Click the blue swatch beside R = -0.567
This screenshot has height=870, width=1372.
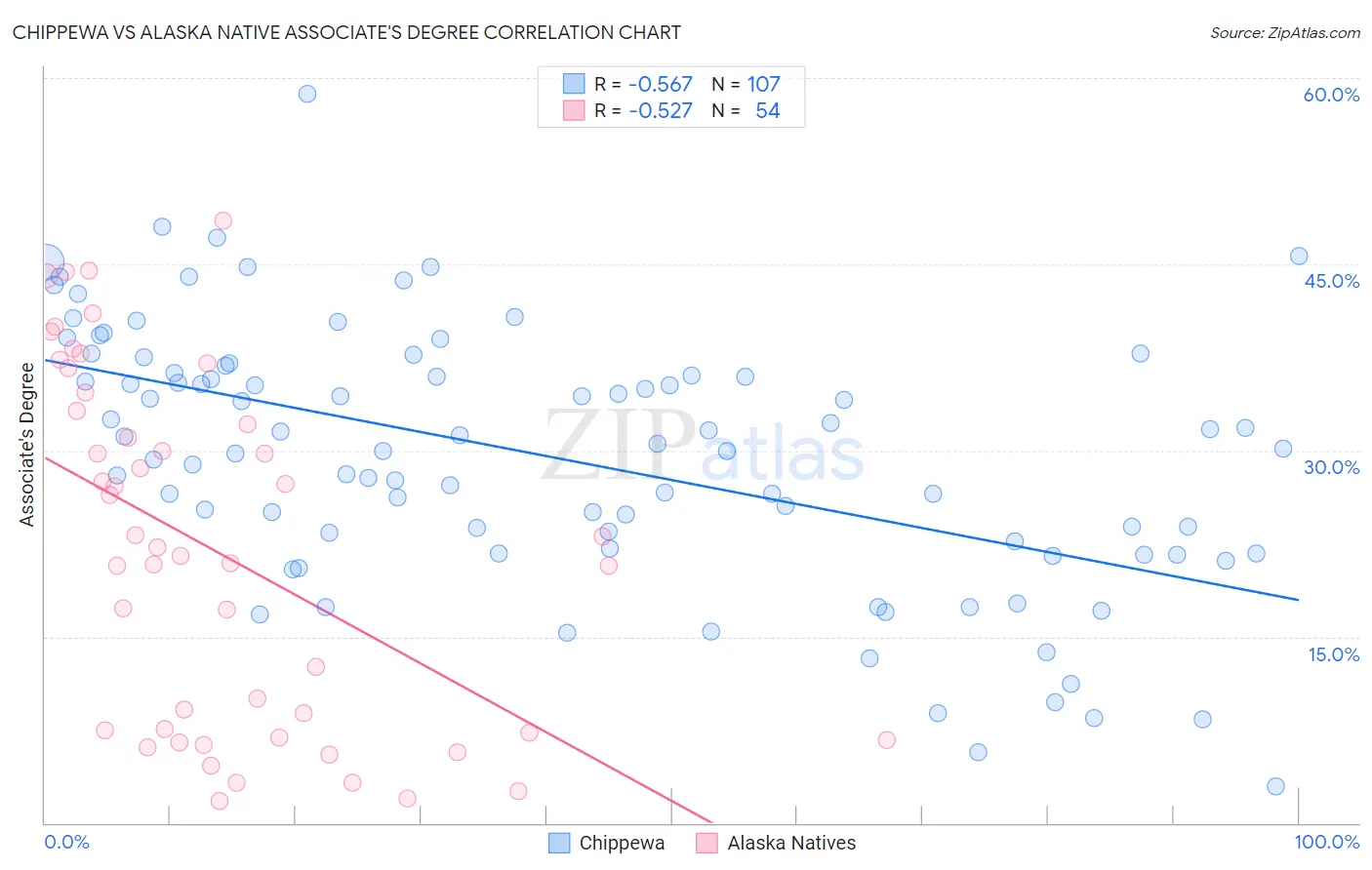pyautogui.click(x=574, y=84)
